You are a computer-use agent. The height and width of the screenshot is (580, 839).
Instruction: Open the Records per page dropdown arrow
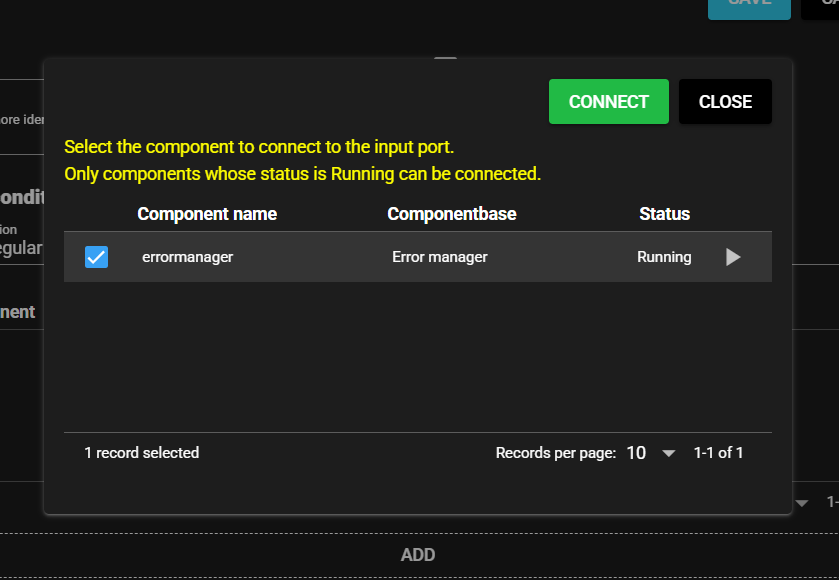click(x=669, y=453)
